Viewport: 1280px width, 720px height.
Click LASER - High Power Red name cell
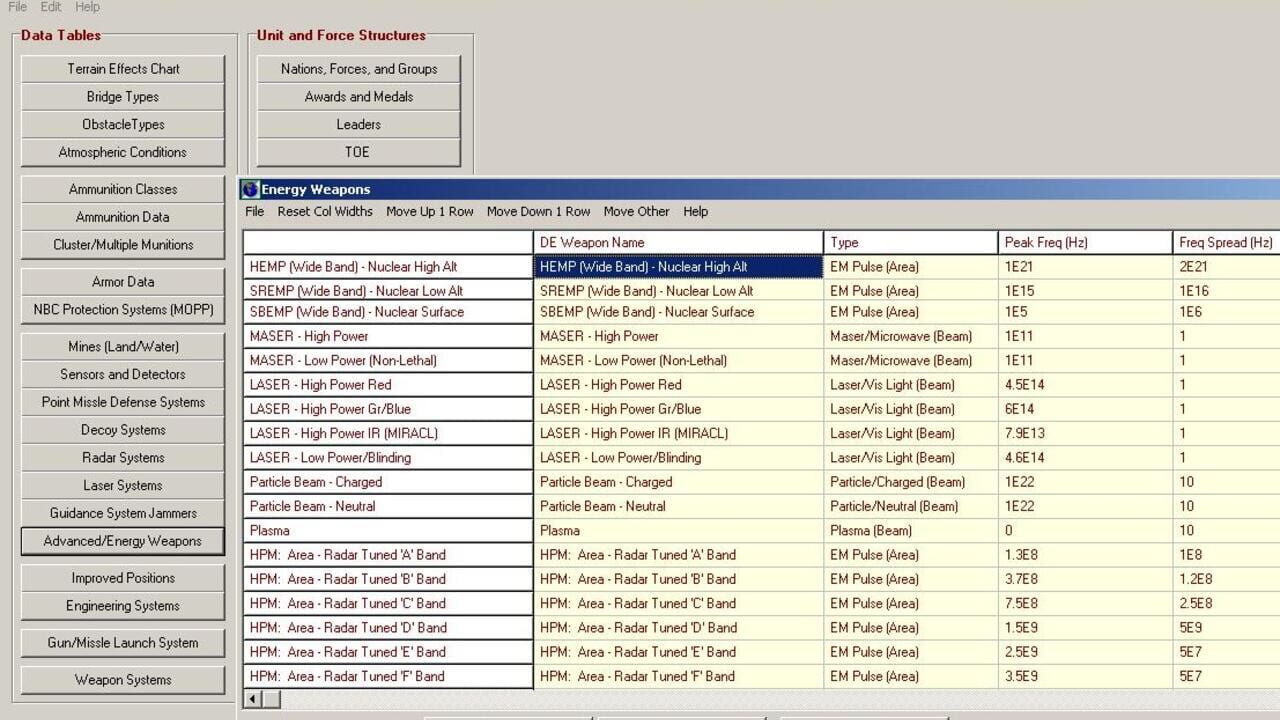(x=679, y=385)
